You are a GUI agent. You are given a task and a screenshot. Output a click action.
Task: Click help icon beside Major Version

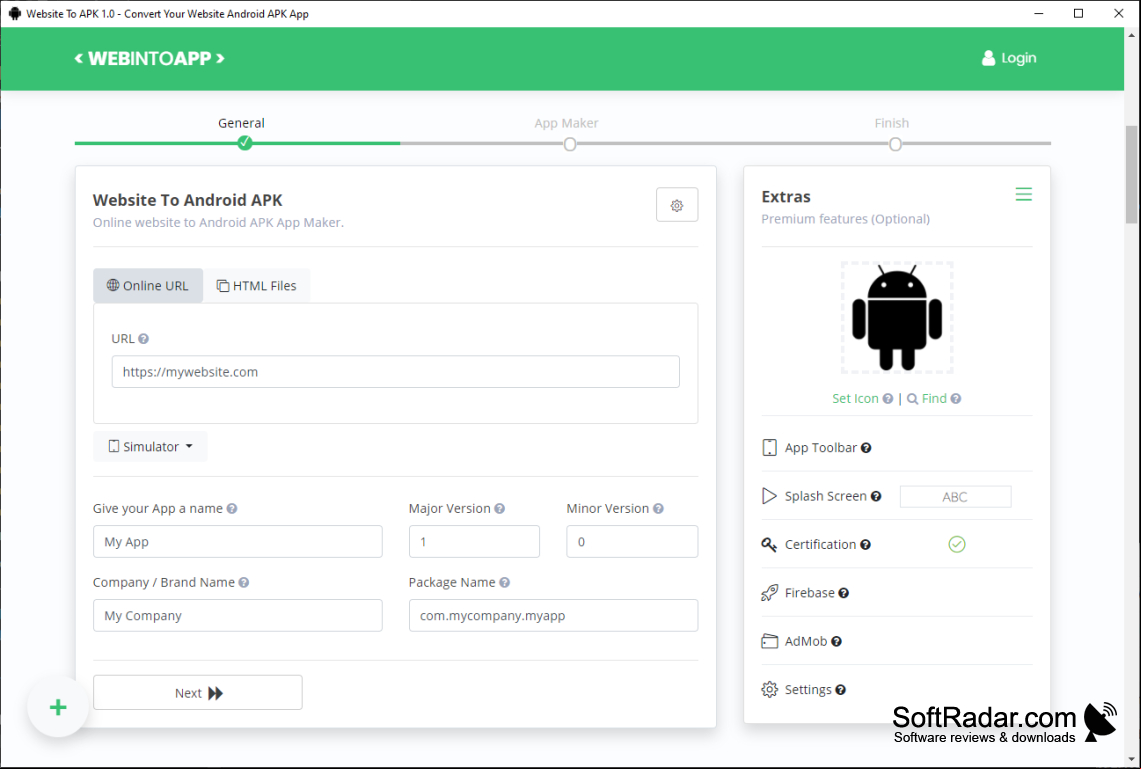[x=499, y=509]
